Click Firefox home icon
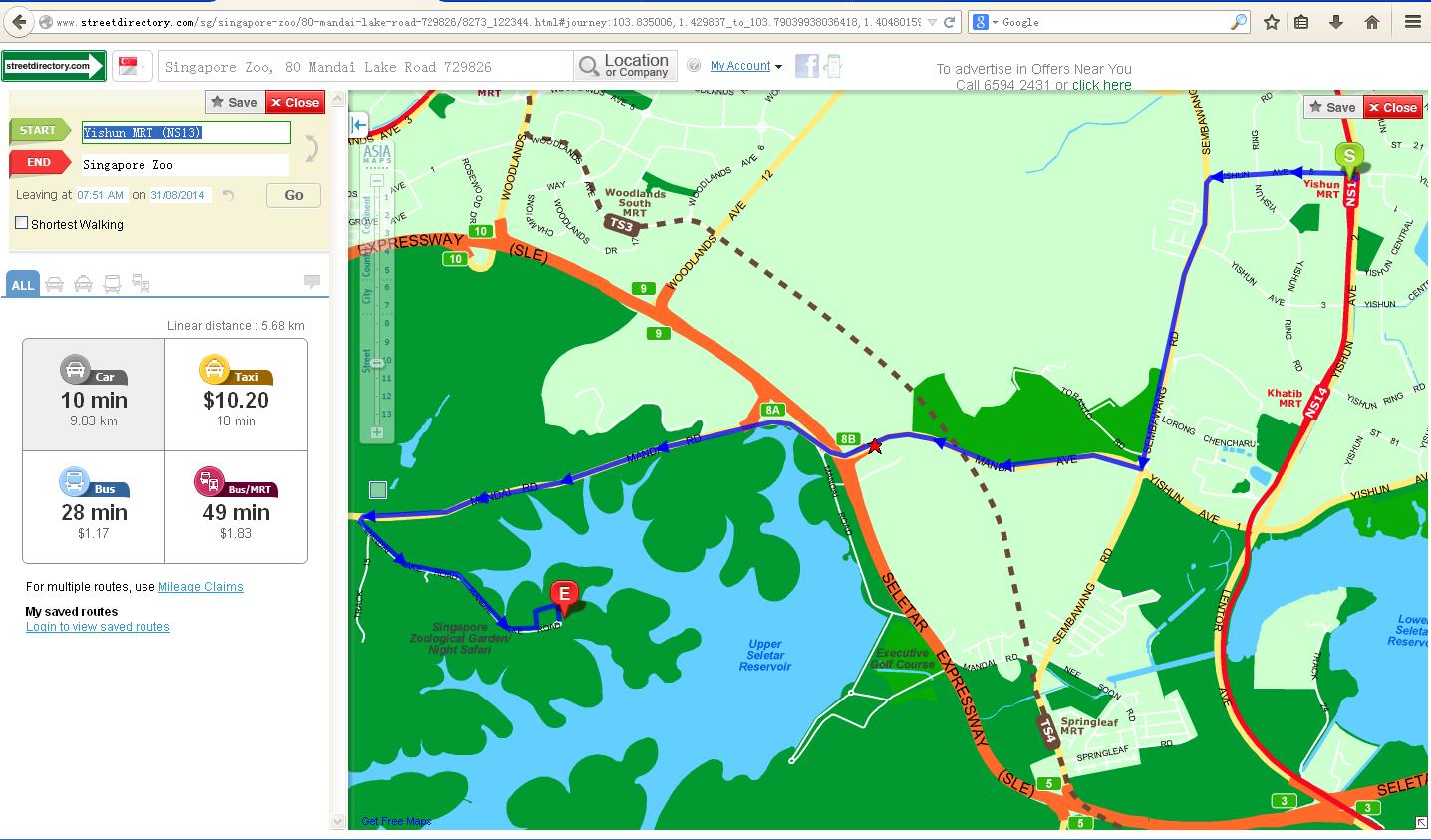 click(1371, 22)
